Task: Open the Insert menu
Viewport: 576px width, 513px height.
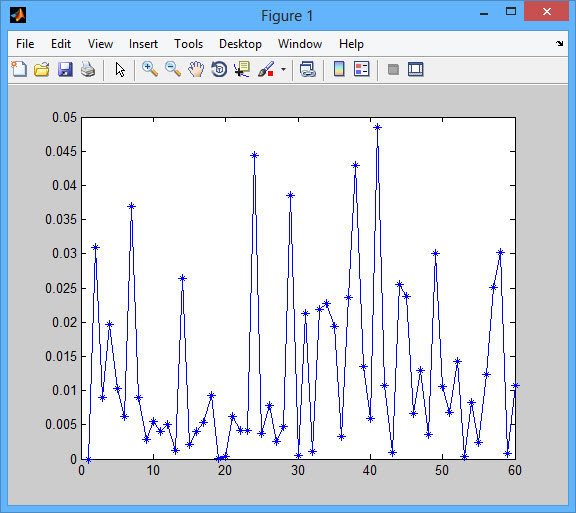Action: pos(143,44)
